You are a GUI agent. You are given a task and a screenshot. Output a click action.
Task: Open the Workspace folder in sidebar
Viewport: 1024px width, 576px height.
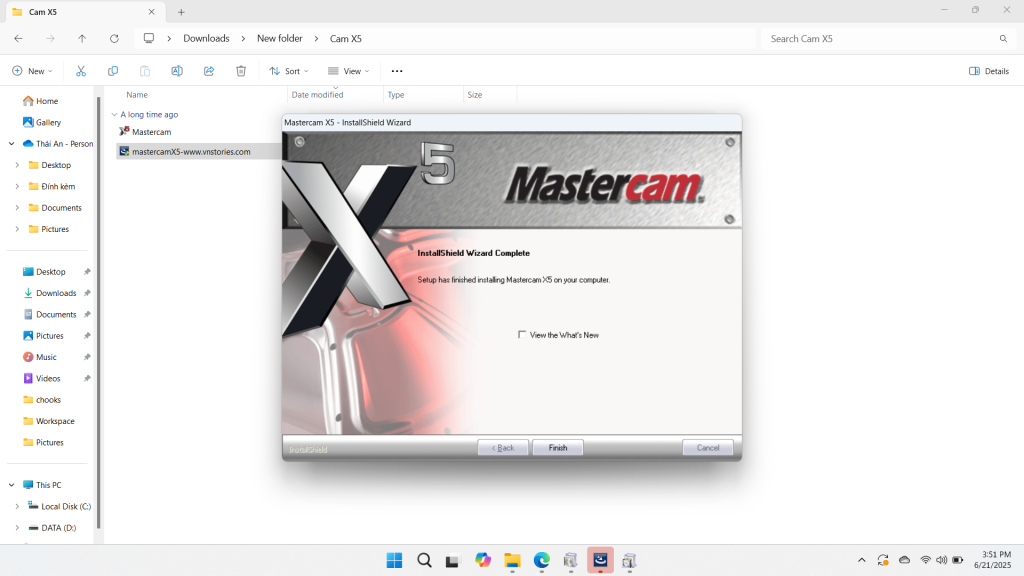[x=55, y=421]
